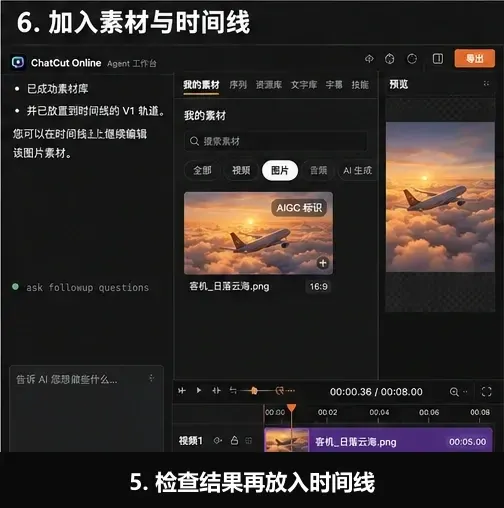Screen dimensions: 504x508
Task: Click the orange slider handle in timeline toolbar
Action: click(254, 391)
